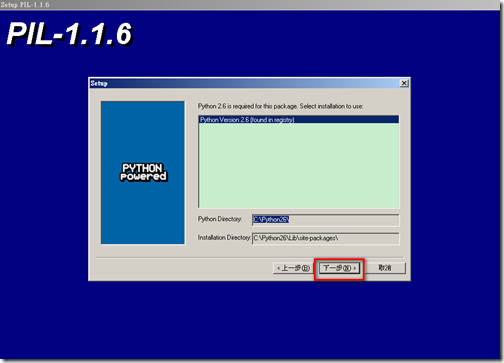Click the "Python Directory:" label

coord(220,219)
